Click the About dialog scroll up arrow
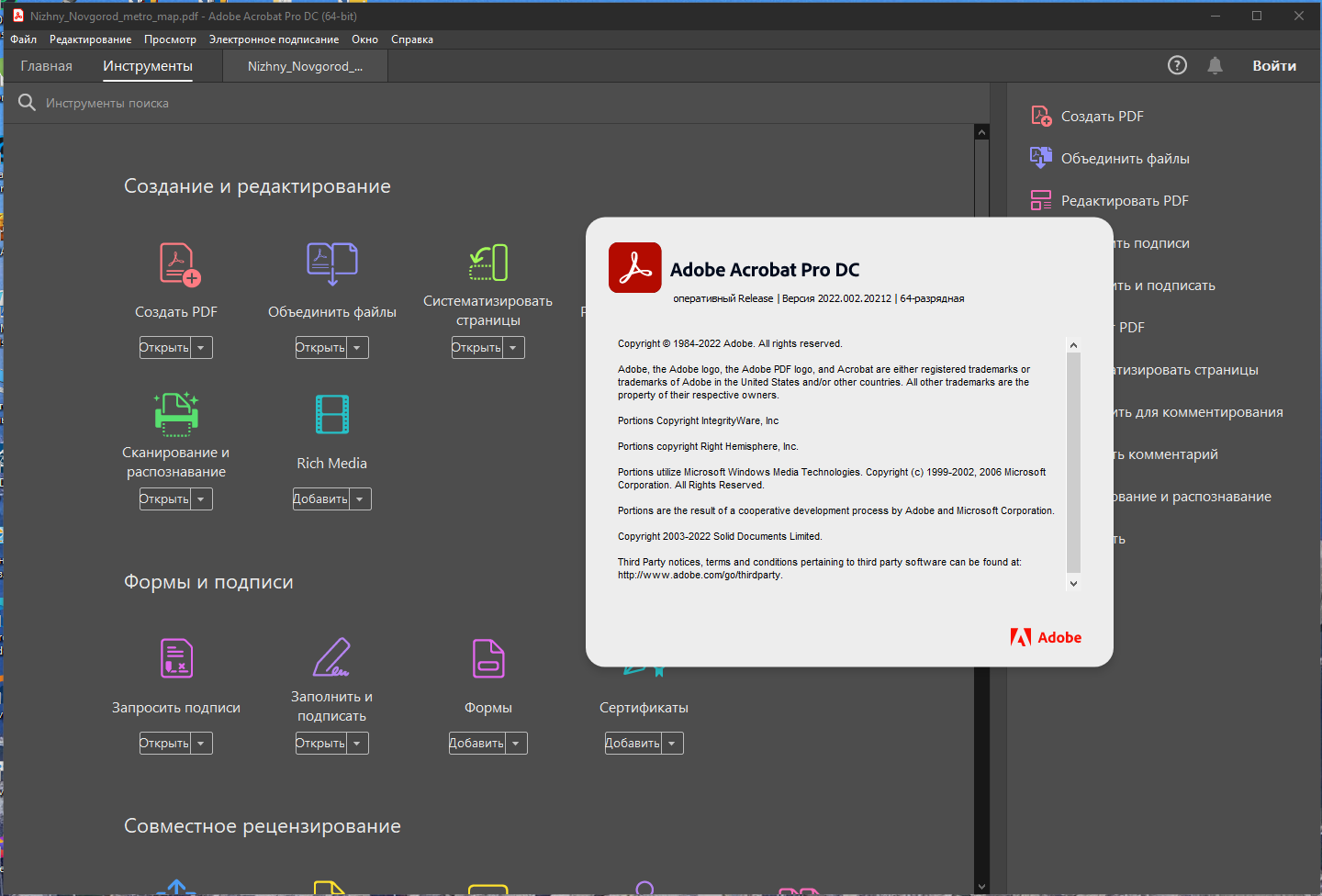Image resolution: width=1322 pixels, height=896 pixels. 1073,345
